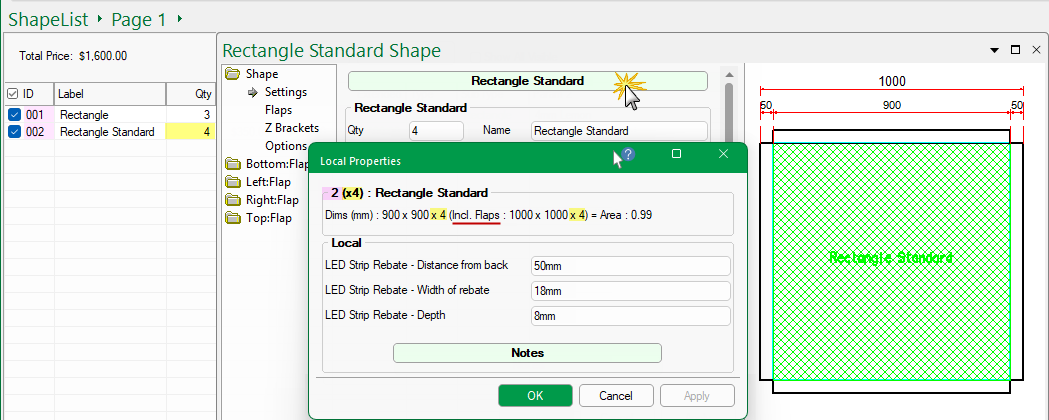Click the Top:Flap folder icon
The image size is (1049, 420).
tap(234, 218)
